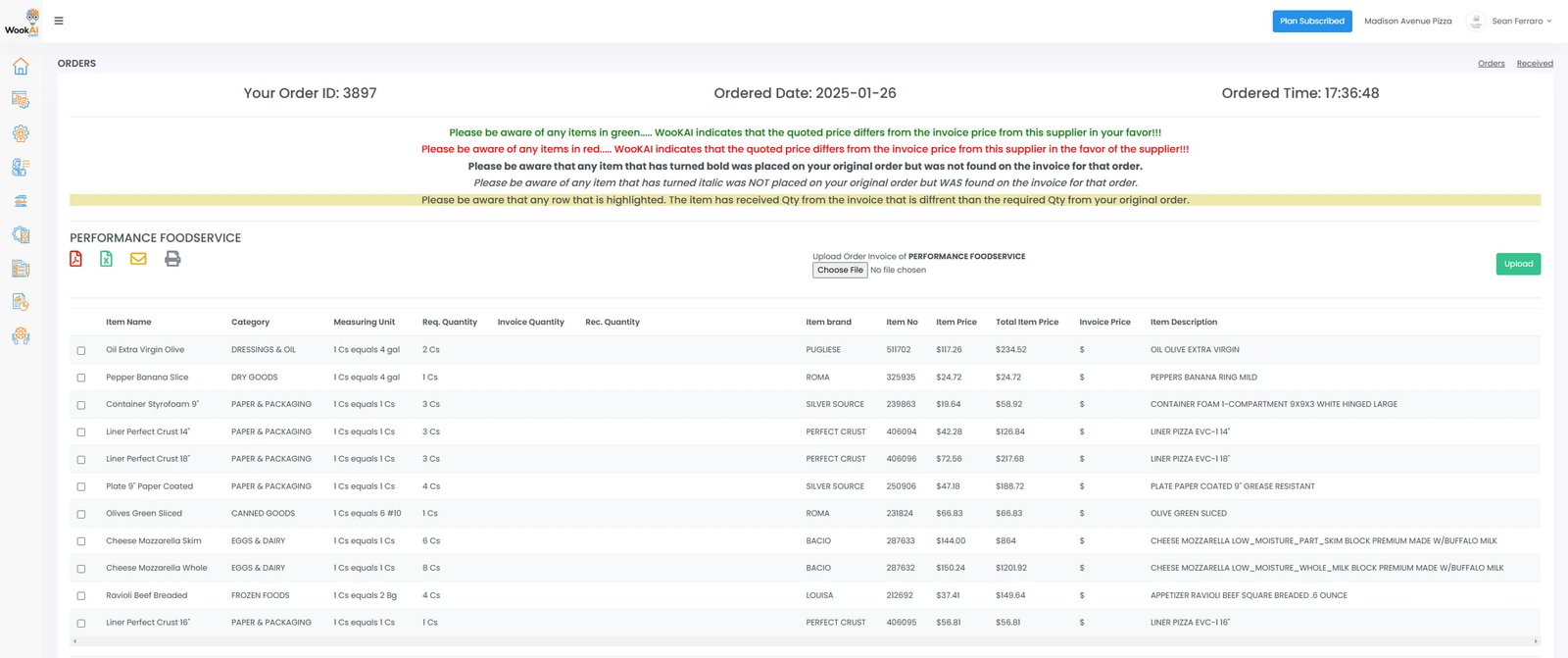This screenshot has width=1568, height=658.
Task: Click the user avatar next to Sean Ferraro
Action: click(1476, 21)
